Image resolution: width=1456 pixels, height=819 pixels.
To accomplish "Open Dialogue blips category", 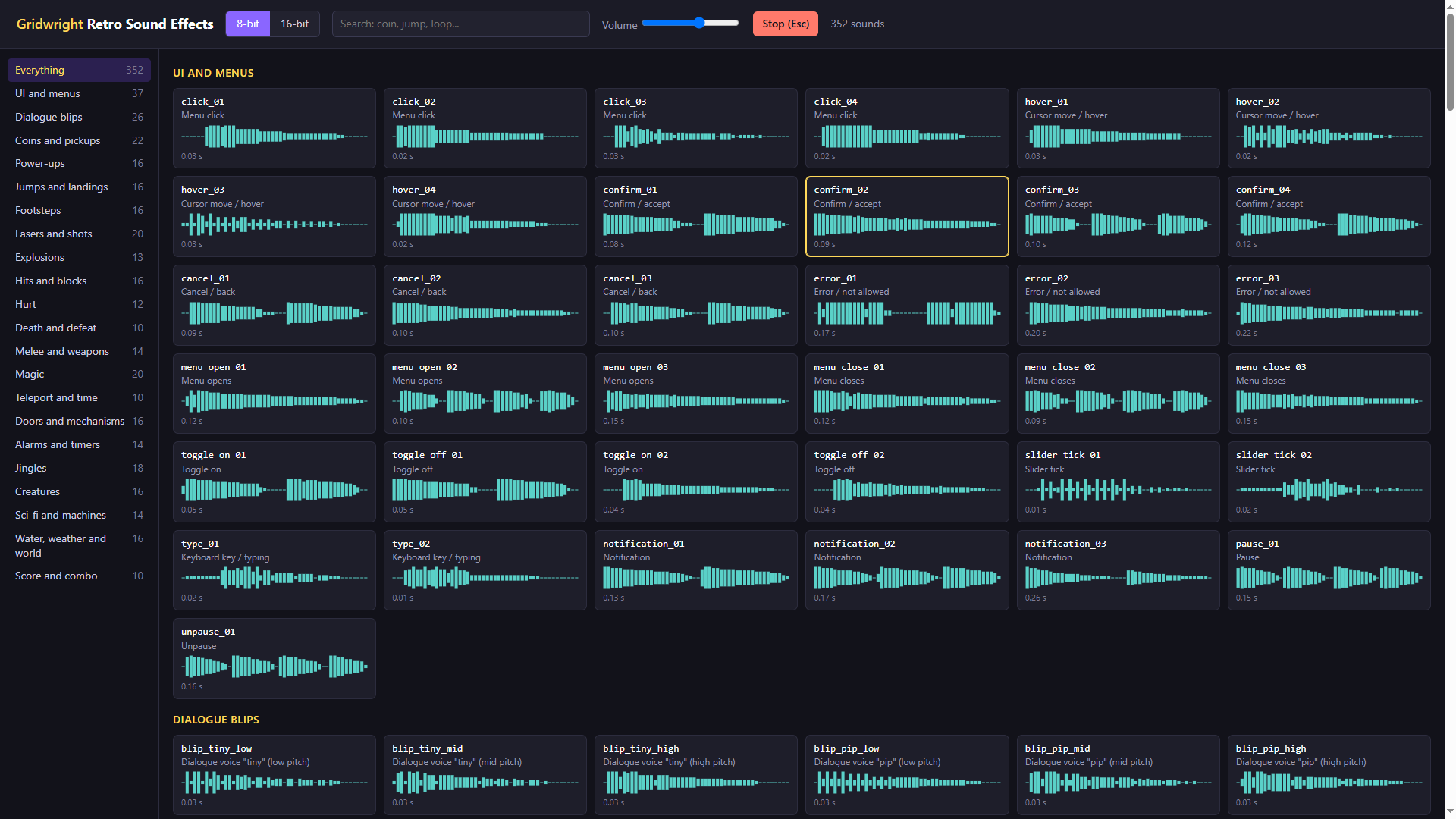I will (x=79, y=117).
